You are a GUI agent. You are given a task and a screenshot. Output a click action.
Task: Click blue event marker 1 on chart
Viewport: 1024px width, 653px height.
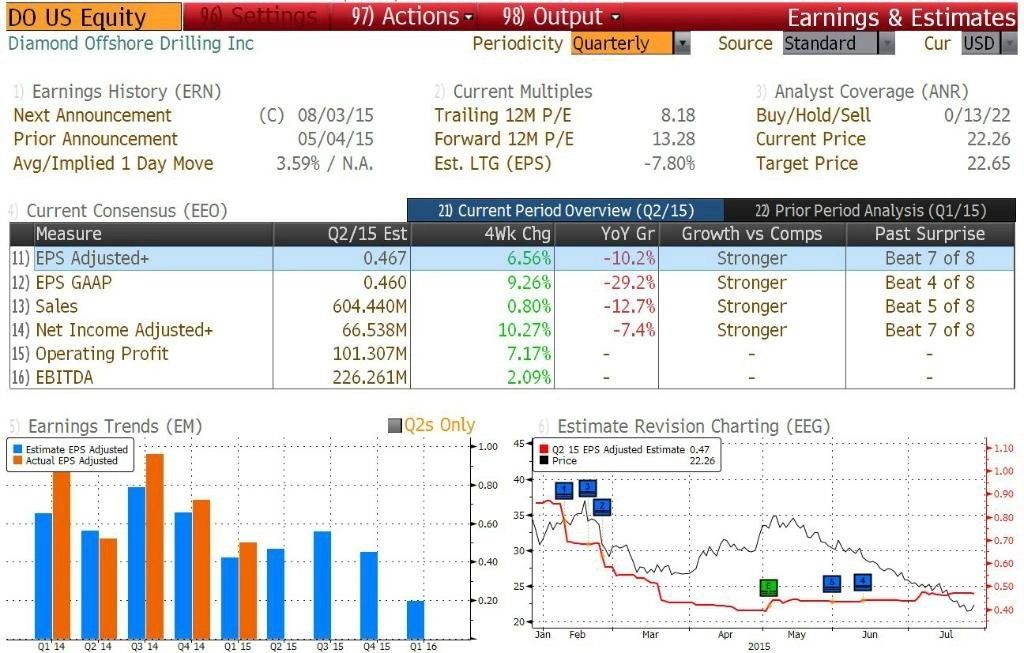point(564,490)
